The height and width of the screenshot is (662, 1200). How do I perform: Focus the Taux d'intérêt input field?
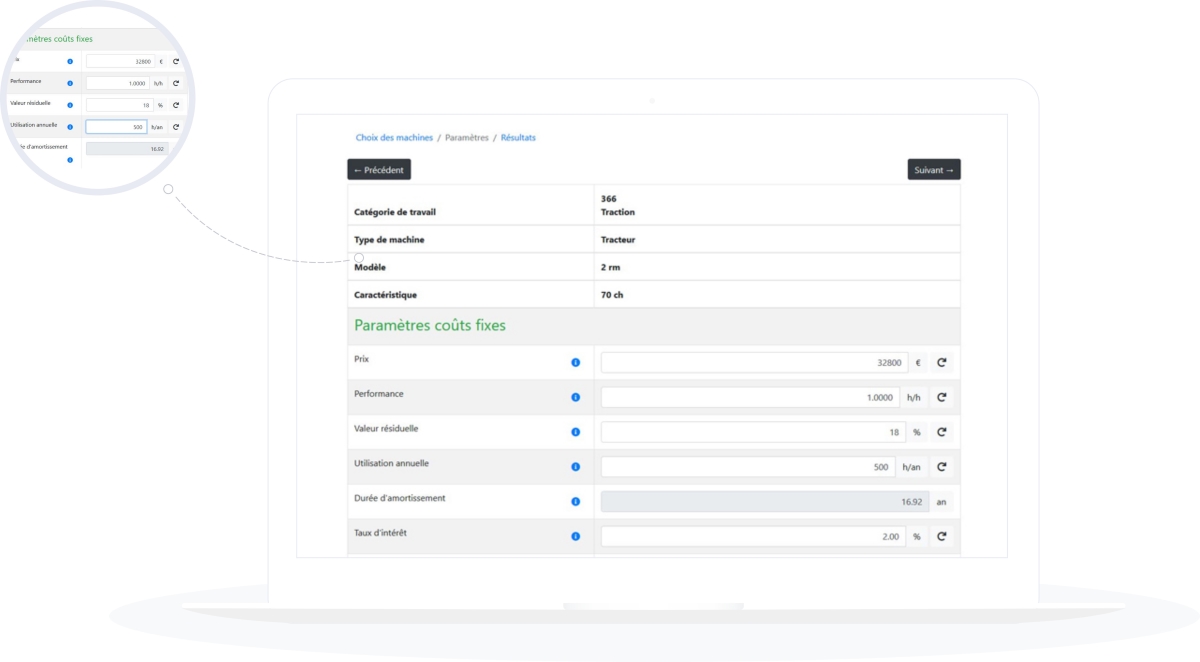[x=753, y=537]
